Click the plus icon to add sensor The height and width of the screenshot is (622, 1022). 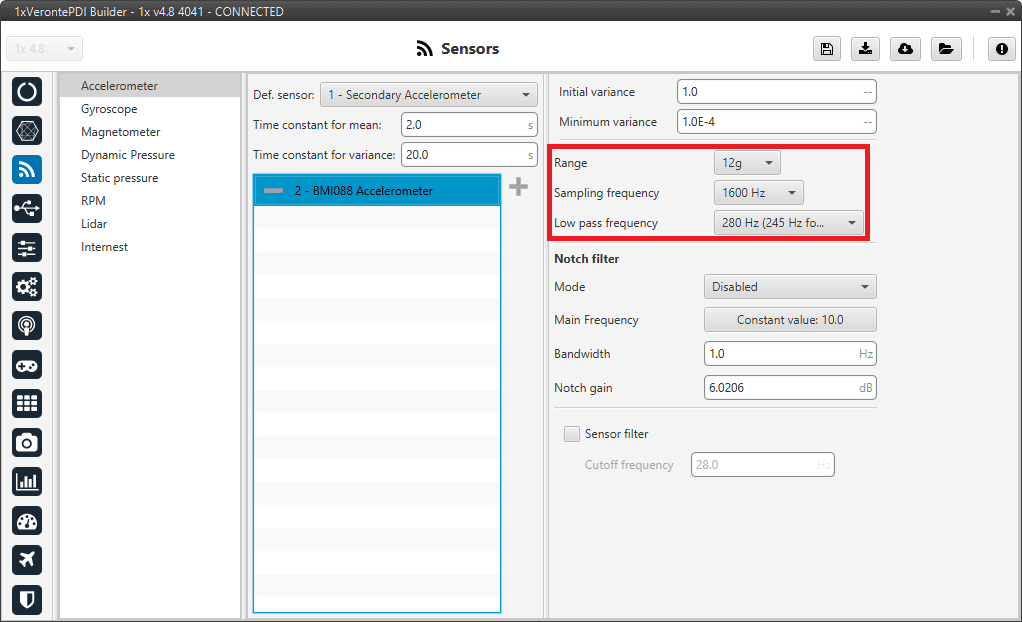[518, 187]
